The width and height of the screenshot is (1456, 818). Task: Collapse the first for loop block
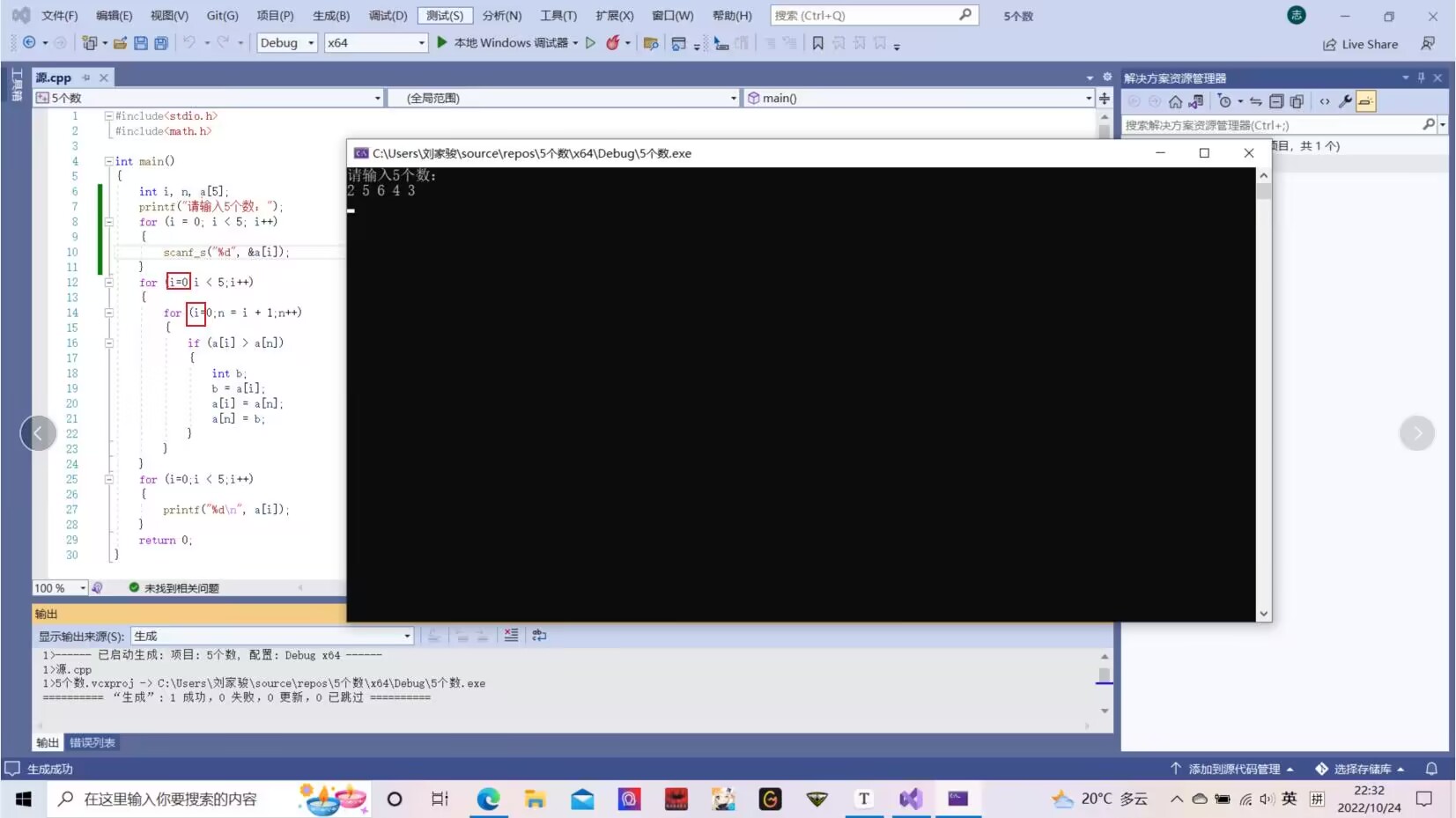(x=108, y=222)
